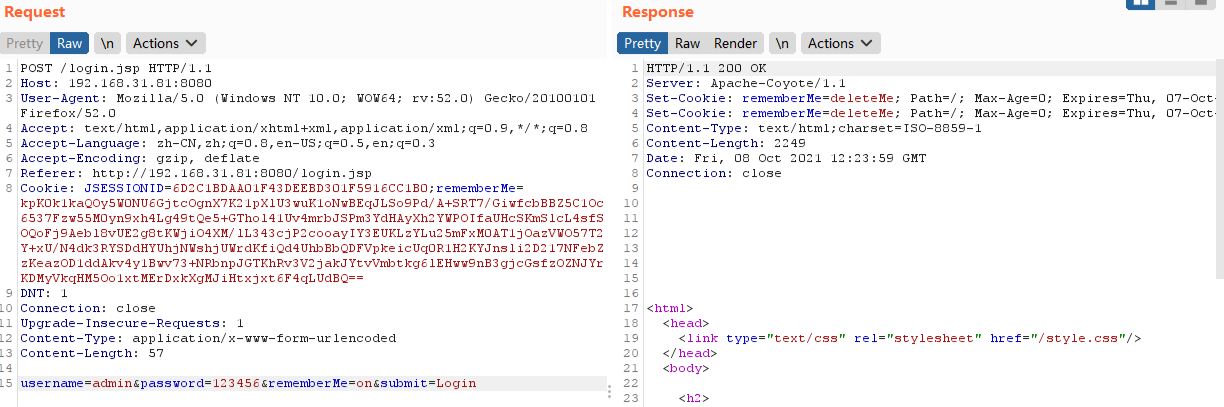
Task: Select the side-by-side layout icon
Action: coord(1140,3)
